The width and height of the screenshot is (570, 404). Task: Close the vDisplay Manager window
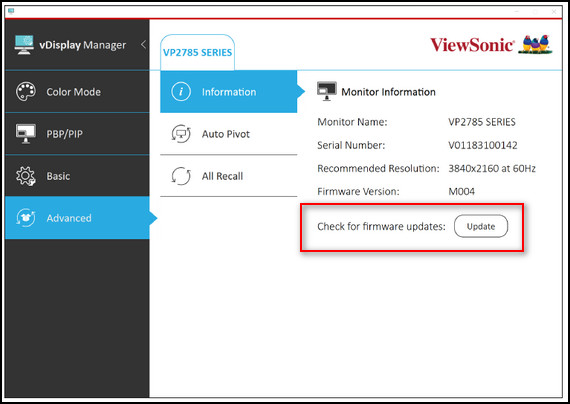point(554,12)
